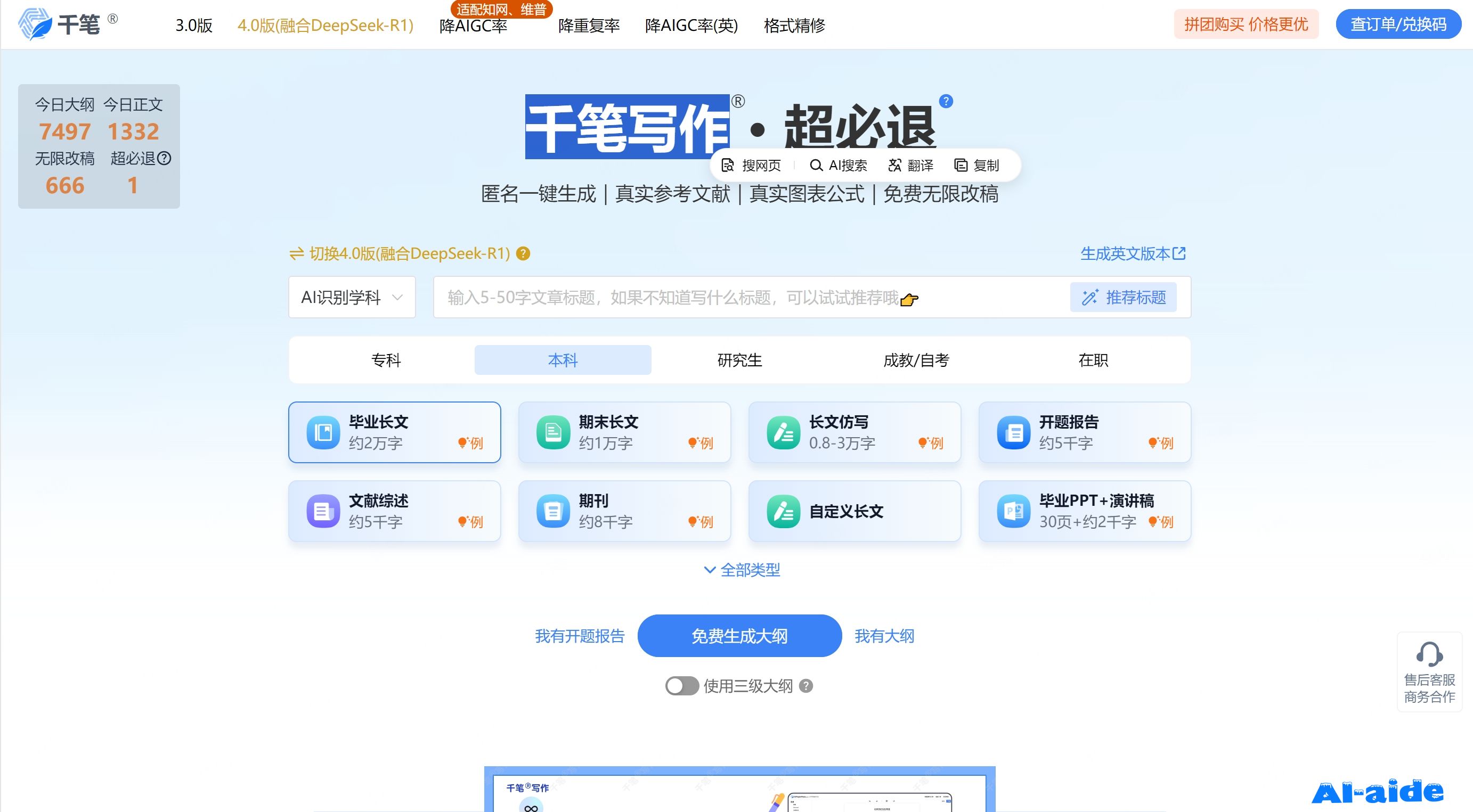Click the 长文仿写 green pen icon
The width and height of the screenshot is (1473, 812).
coord(784,432)
